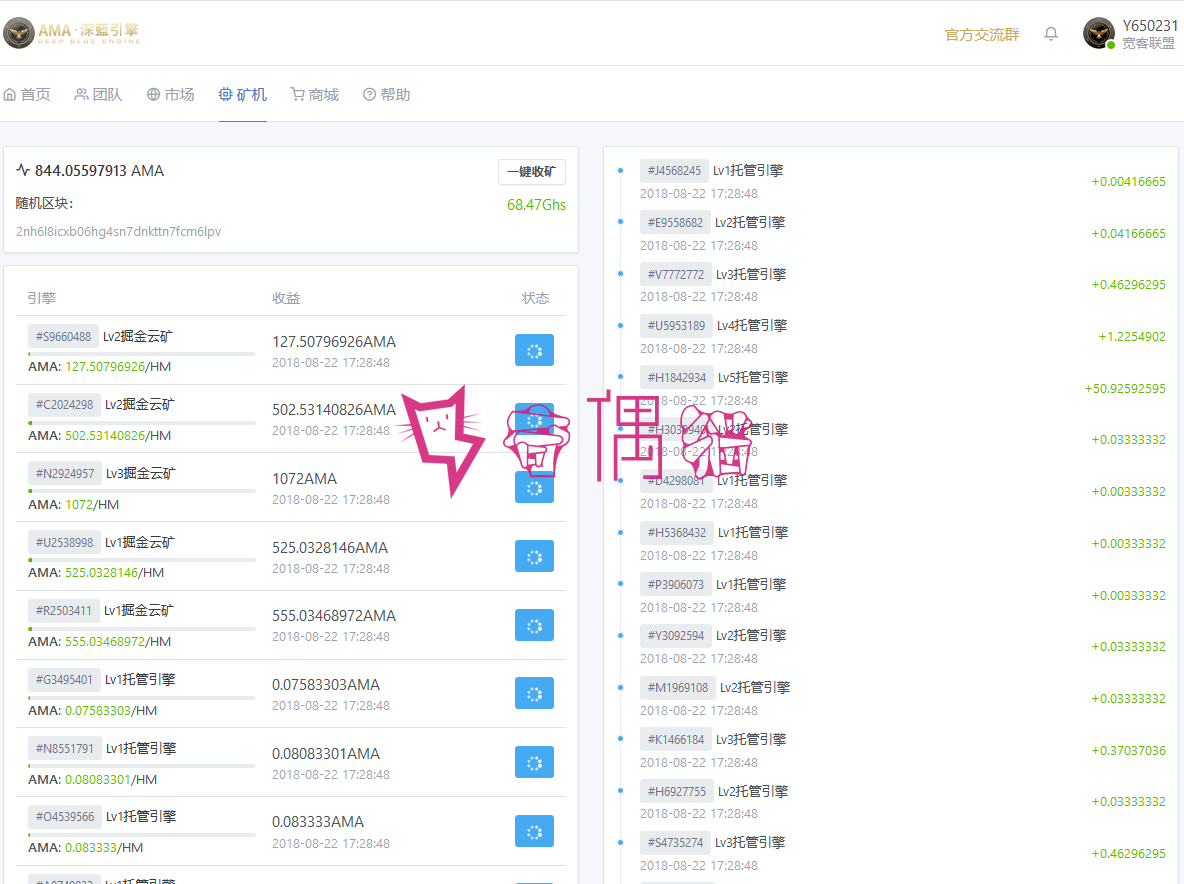The height and width of the screenshot is (884, 1184).
Task: Click the 555.03468972AMA earnings value
Action: 334,616
